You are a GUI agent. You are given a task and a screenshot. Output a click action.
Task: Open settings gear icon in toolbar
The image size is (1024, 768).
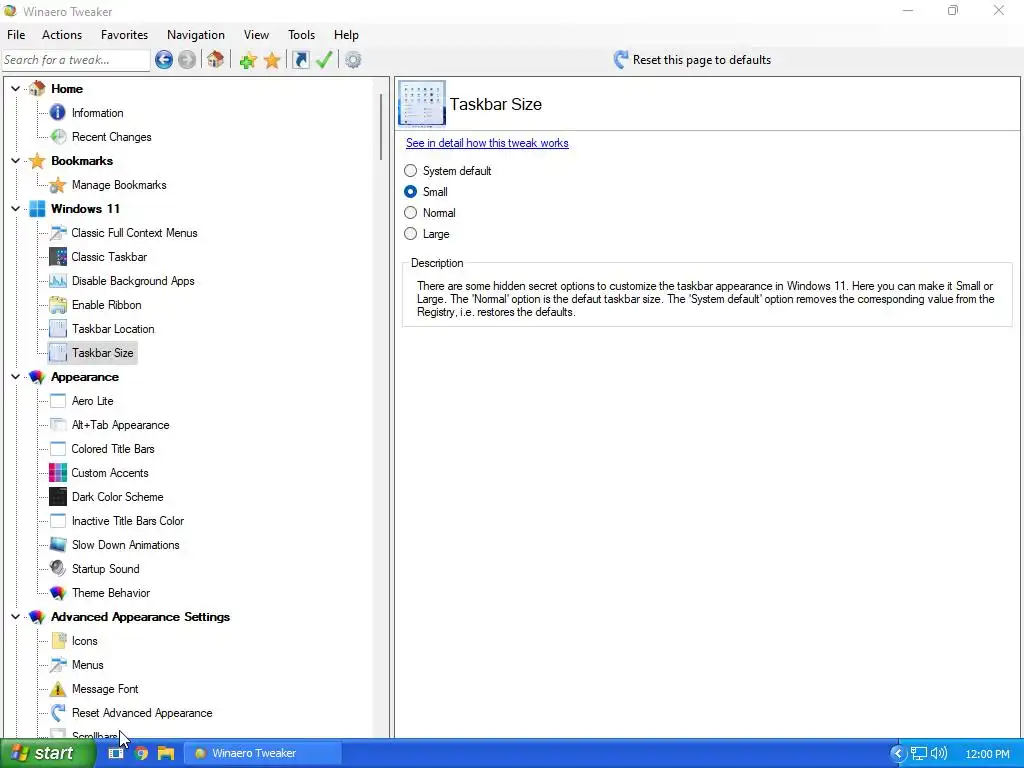353,60
